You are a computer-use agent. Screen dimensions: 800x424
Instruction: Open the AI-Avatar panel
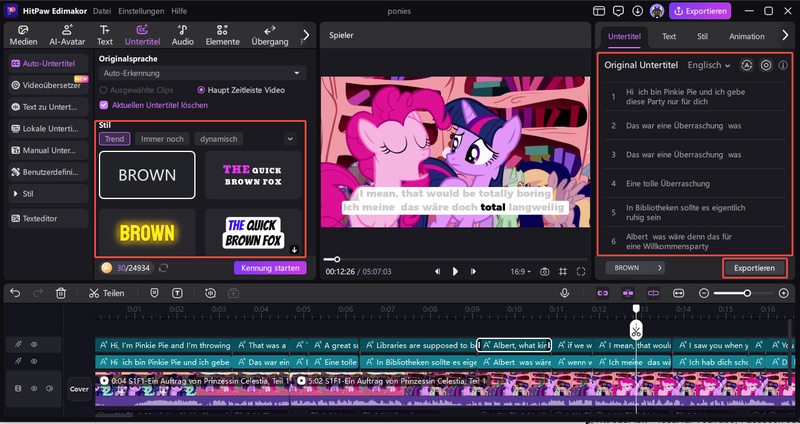coord(67,35)
